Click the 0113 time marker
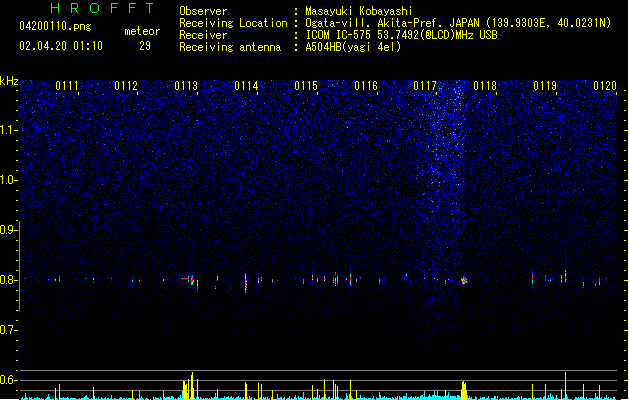This screenshot has height=400, width=629. click(x=186, y=86)
